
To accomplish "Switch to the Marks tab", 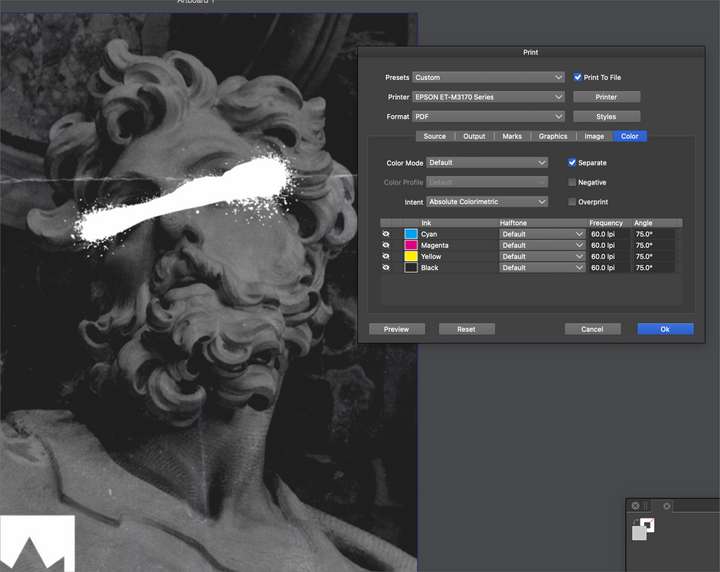I will (512, 136).
